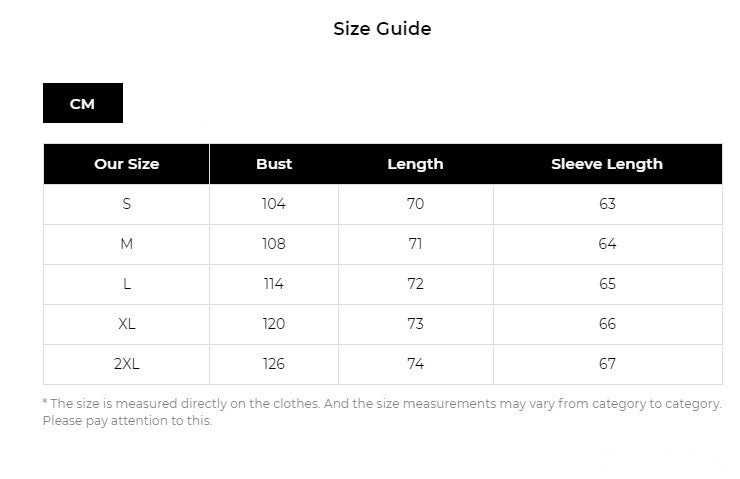Viewport: 740px width, 479px height.
Task: Click bust value 120 for size XL
Action: pos(274,324)
